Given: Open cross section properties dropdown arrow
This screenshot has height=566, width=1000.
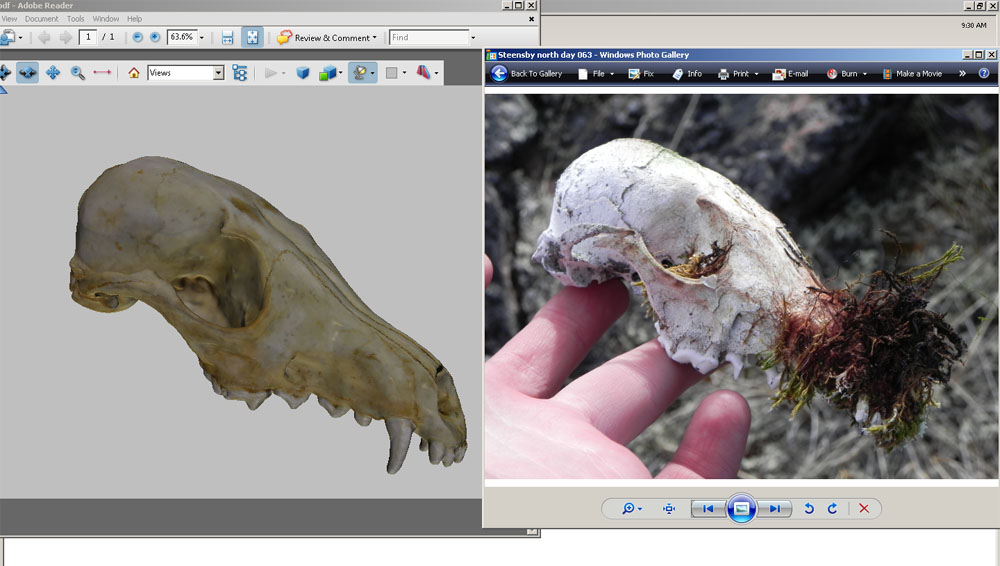Looking at the screenshot, I should [436, 73].
